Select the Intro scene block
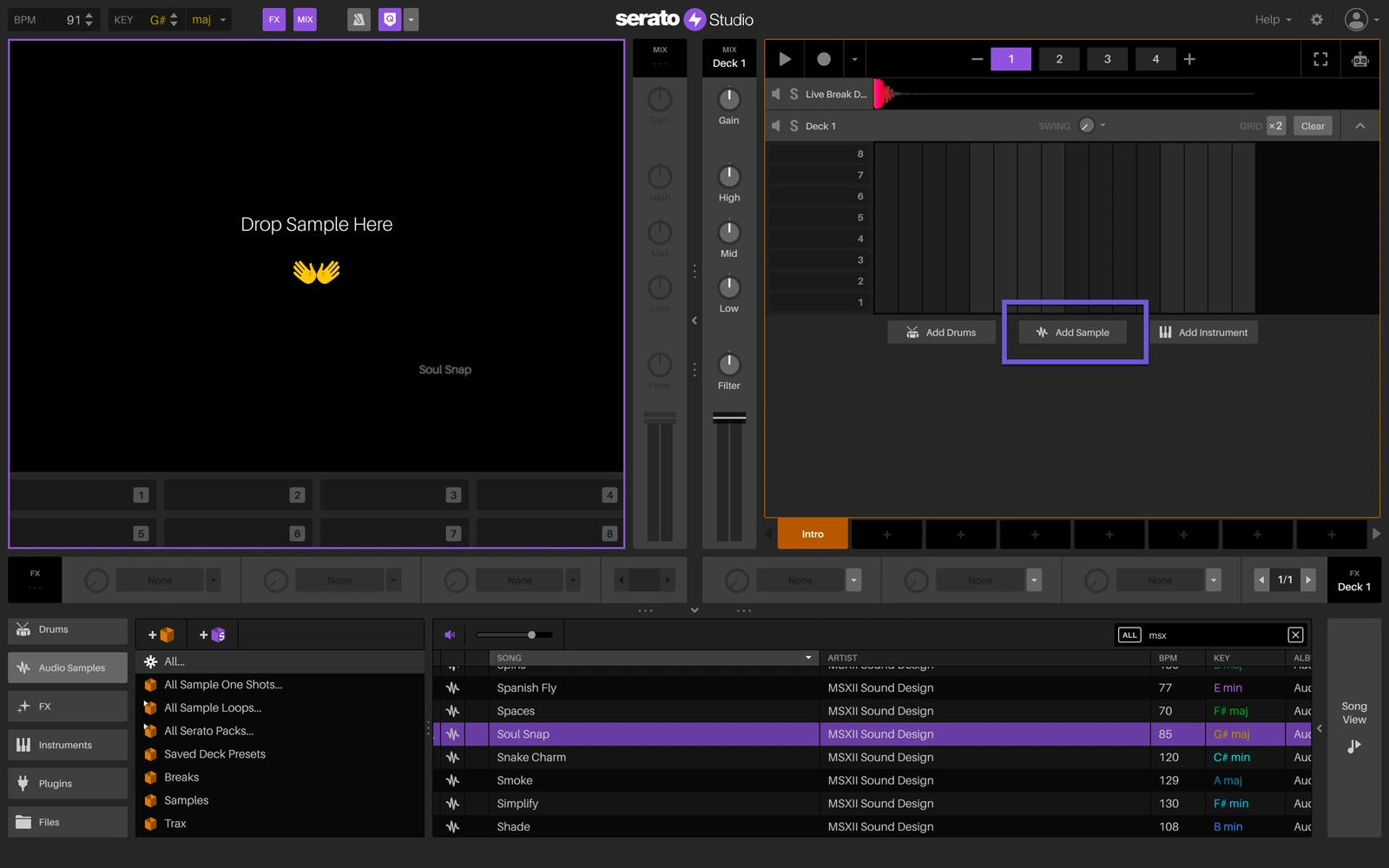The height and width of the screenshot is (868, 1389). point(813,534)
